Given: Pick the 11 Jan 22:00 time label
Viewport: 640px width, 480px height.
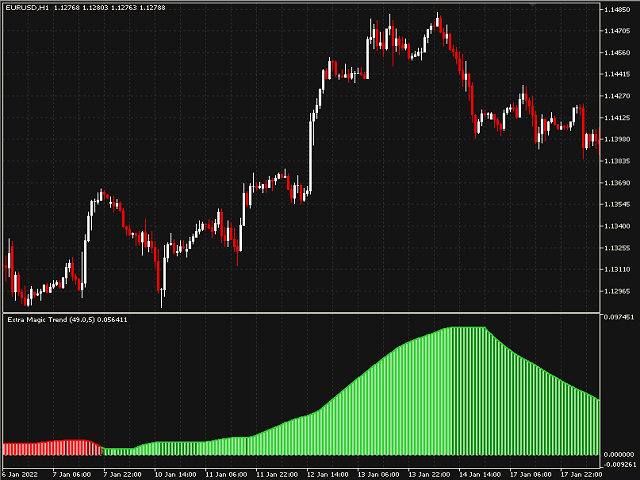Looking at the screenshot, I should 277,474.
